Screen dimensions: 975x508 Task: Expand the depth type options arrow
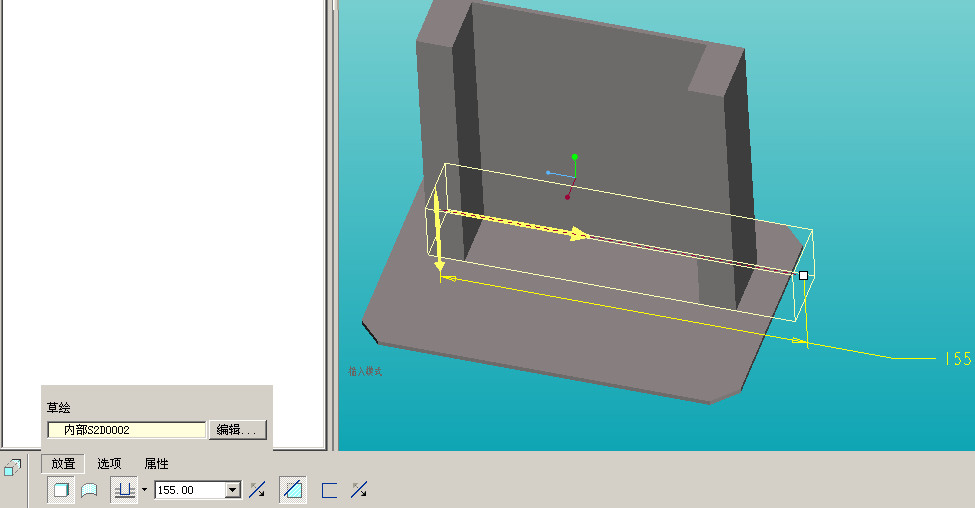point(144,490)
